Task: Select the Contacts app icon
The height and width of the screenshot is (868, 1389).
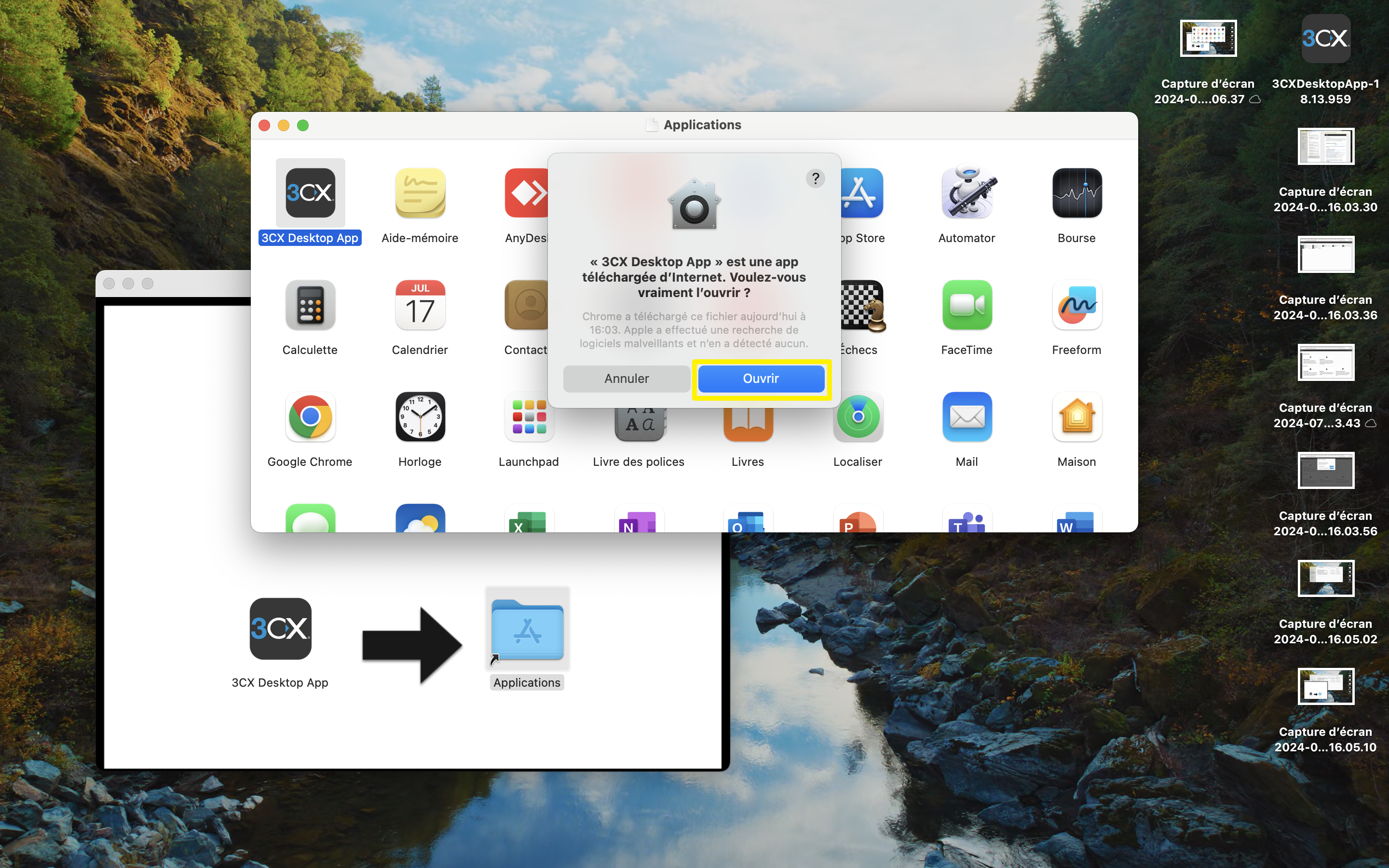Action: coord(526,305)
